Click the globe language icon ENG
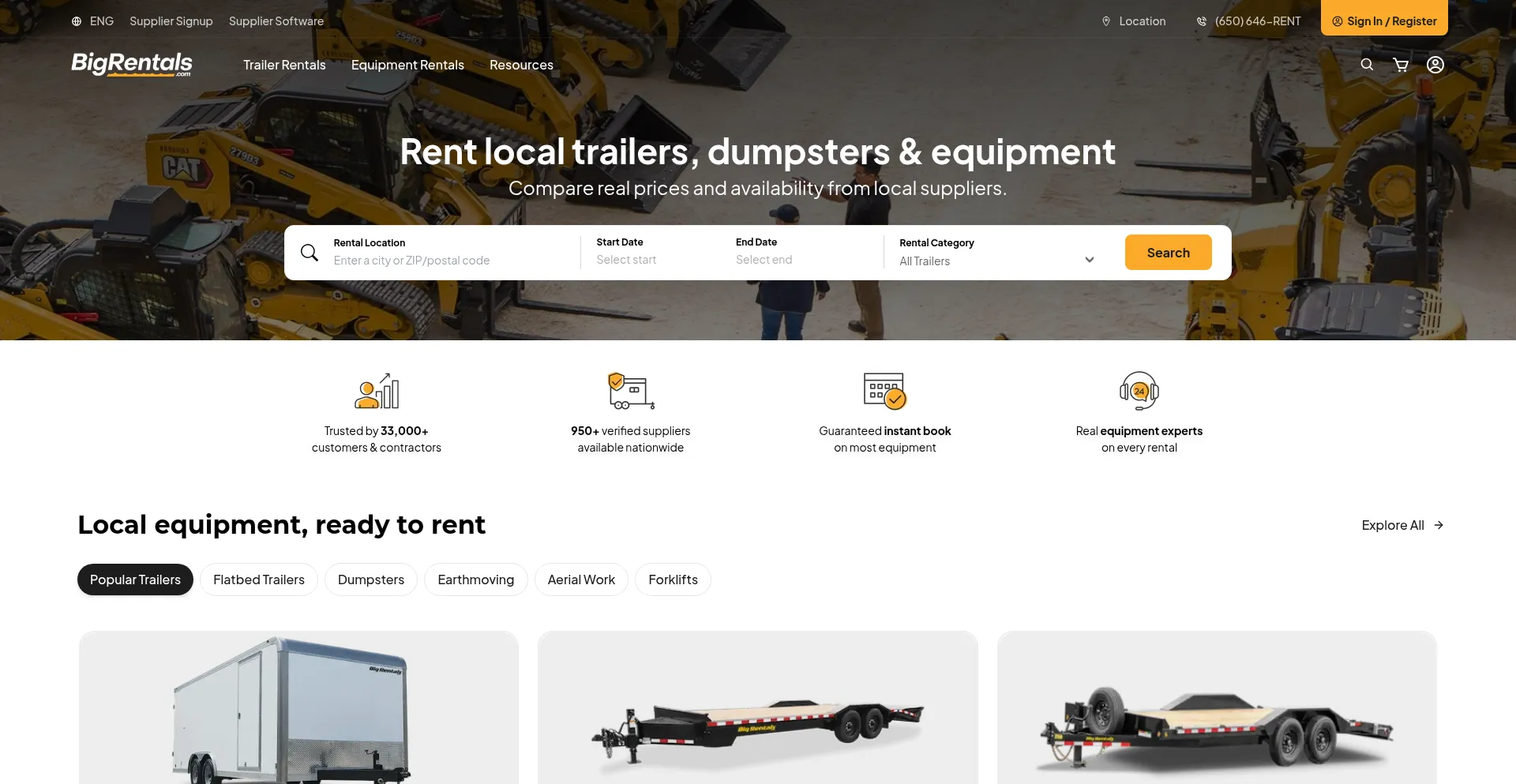 click(x=77, y=21)
